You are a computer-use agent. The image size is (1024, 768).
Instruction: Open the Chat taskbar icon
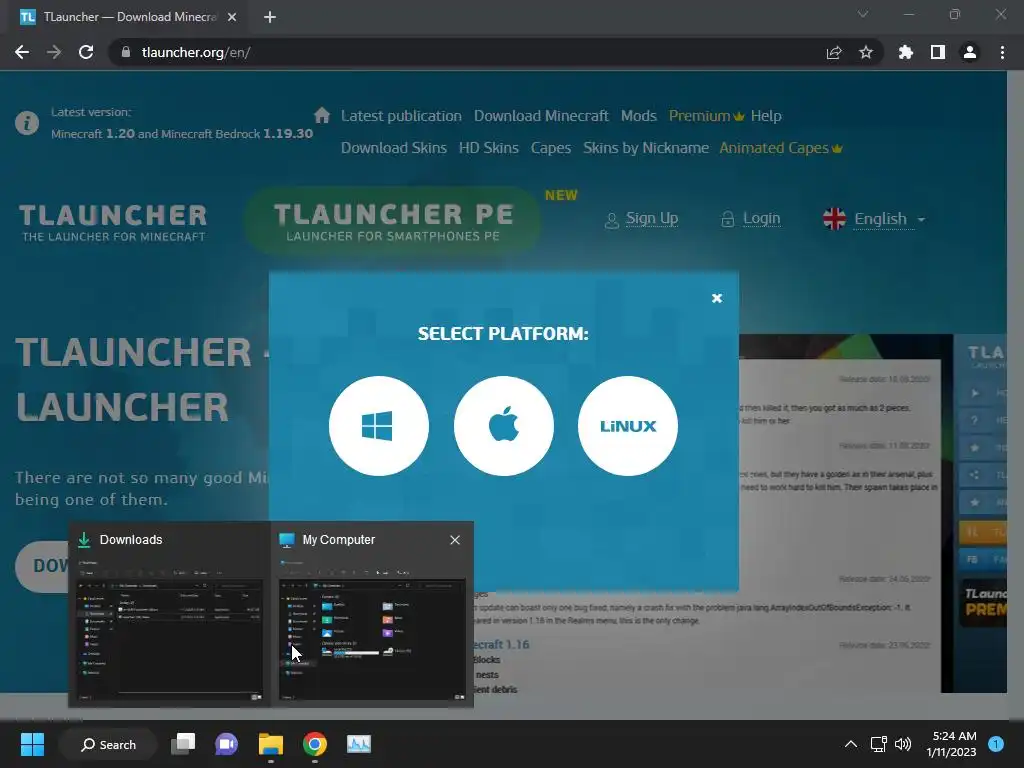(226, 744)
